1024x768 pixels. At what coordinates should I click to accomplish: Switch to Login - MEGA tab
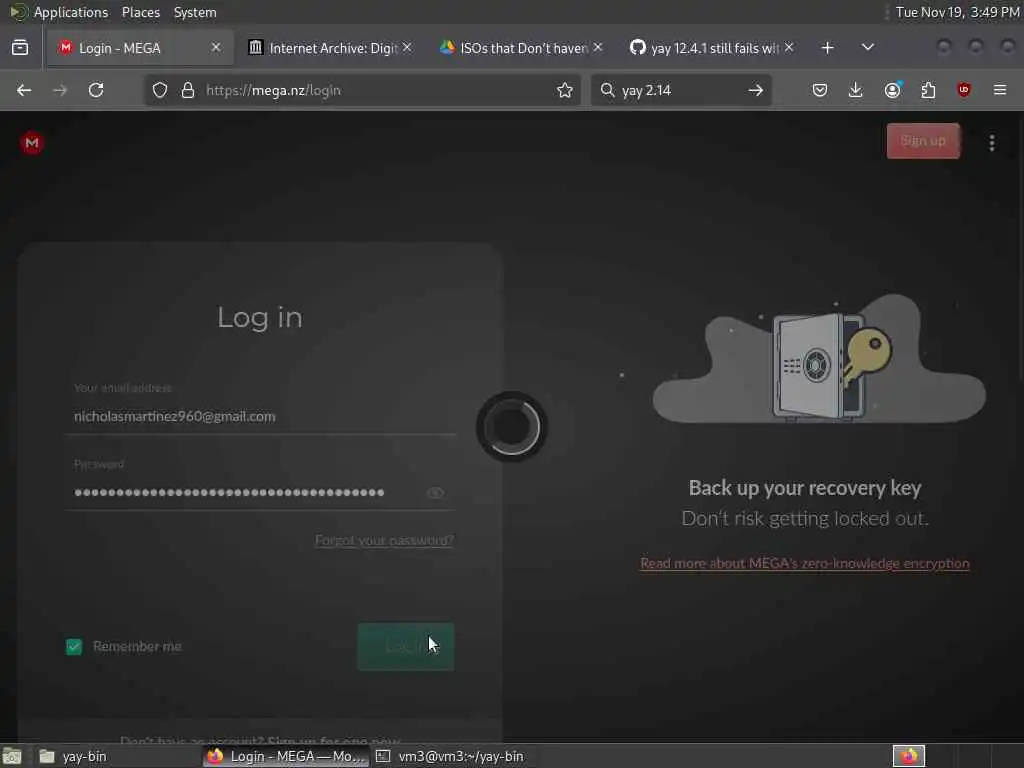pyautogui.click(x=140, y=48)
